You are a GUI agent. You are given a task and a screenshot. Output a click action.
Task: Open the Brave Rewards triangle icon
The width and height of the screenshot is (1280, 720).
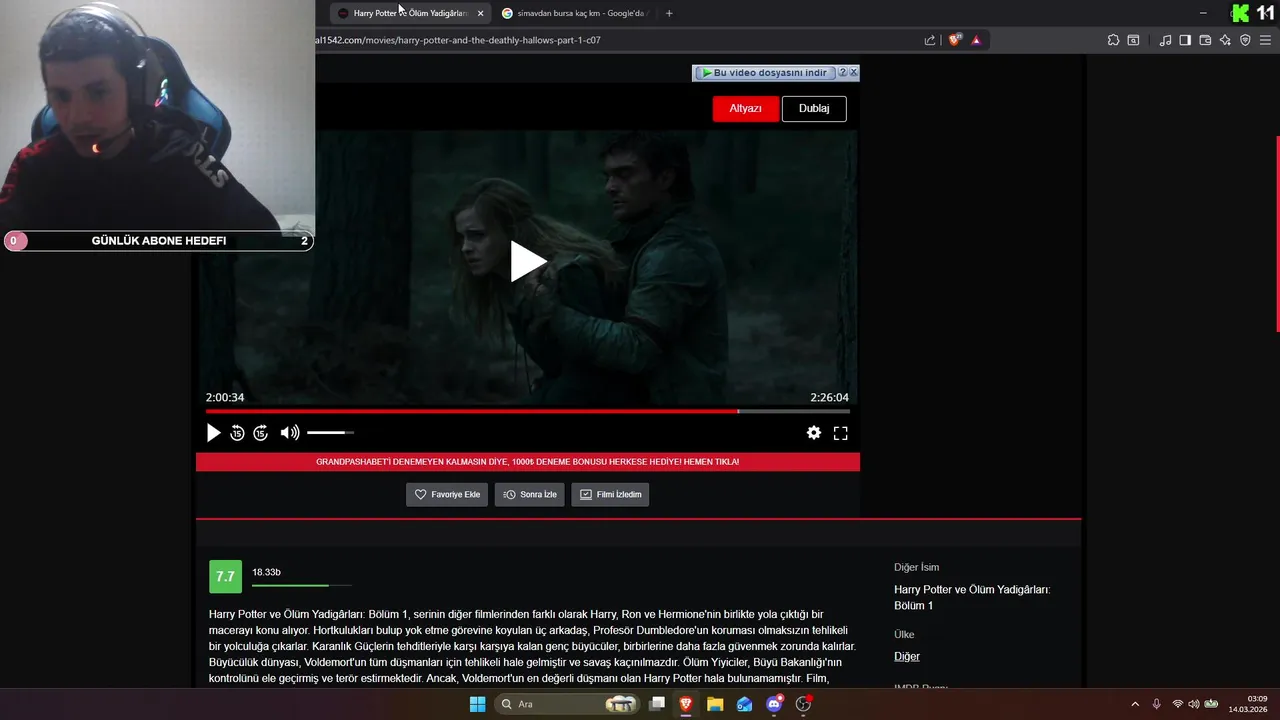(976, 40)
